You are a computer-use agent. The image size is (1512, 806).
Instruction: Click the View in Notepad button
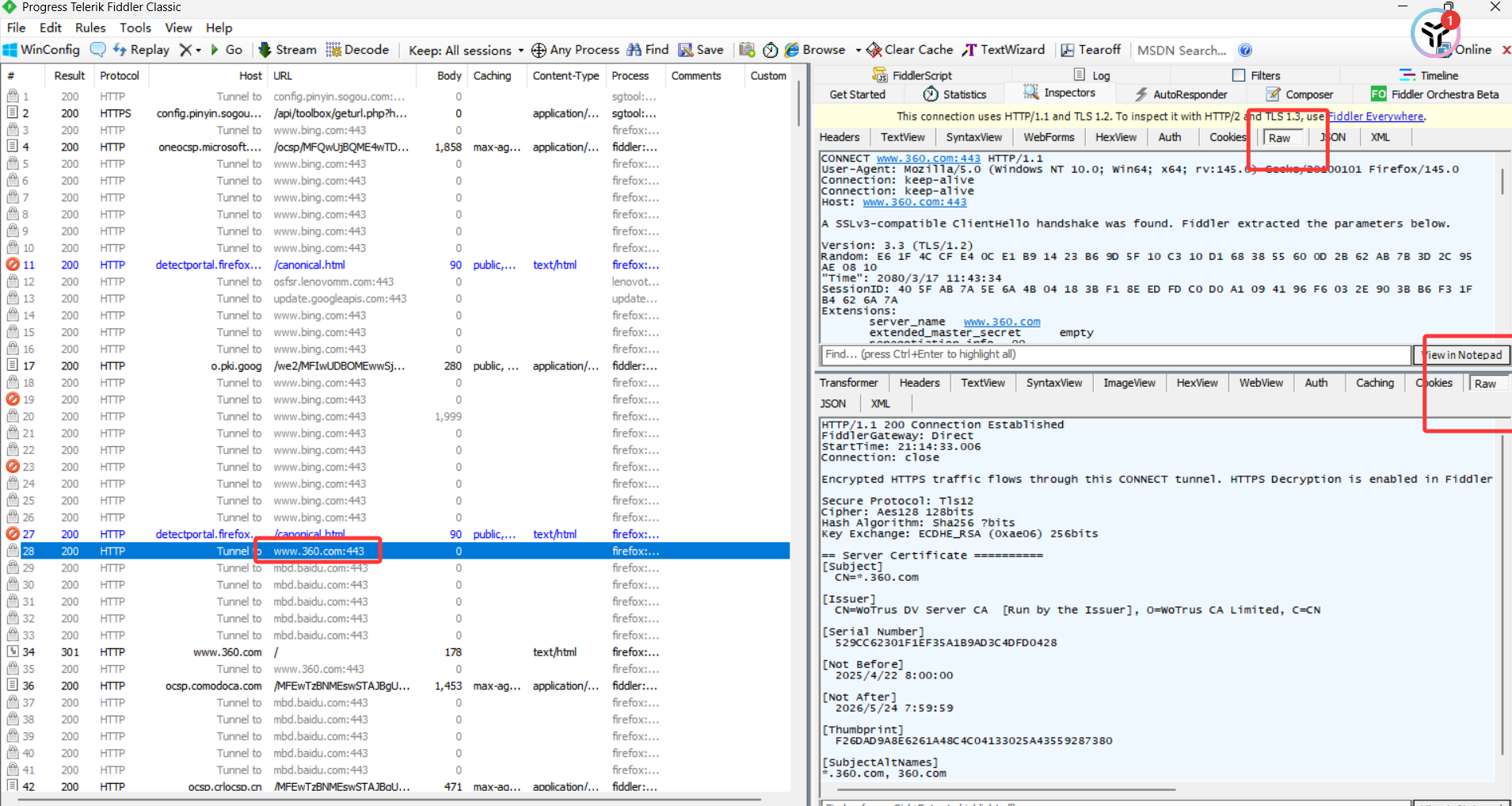click(1462, 355)
